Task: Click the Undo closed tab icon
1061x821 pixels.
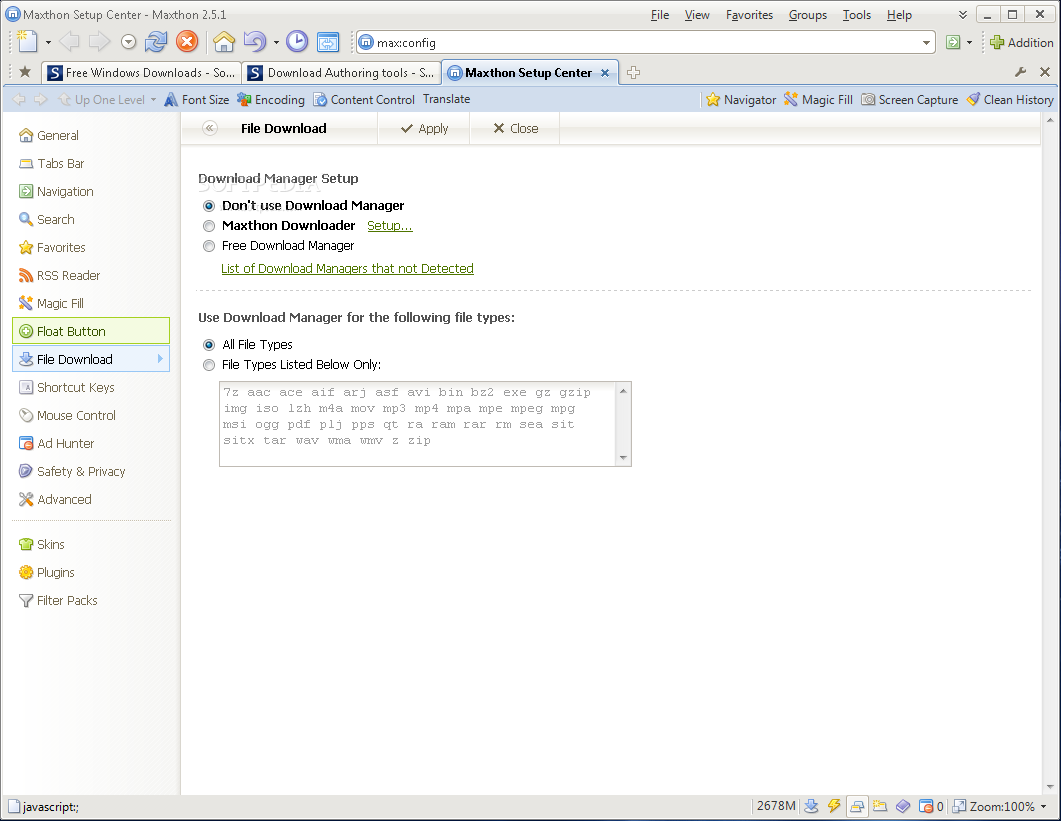Action: pyautogui.click(x=254, y=42)
